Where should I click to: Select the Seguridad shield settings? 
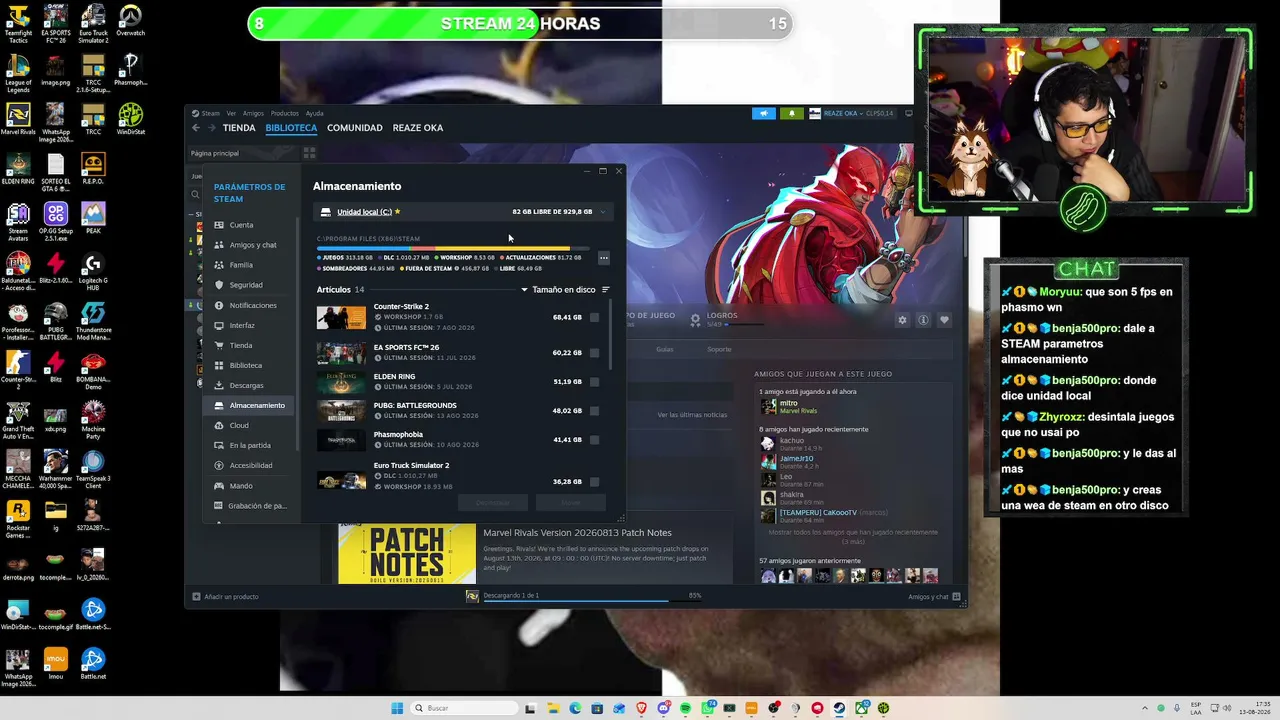point(246,285)
